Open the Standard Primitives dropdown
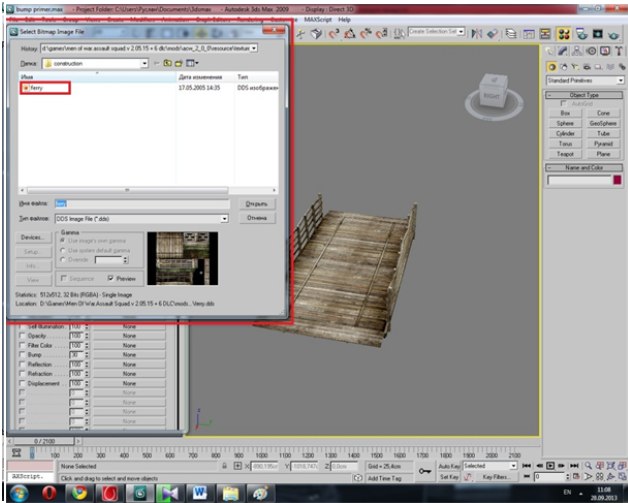Image resolution: width=628 pixels, height=503 pixels. 620,80
